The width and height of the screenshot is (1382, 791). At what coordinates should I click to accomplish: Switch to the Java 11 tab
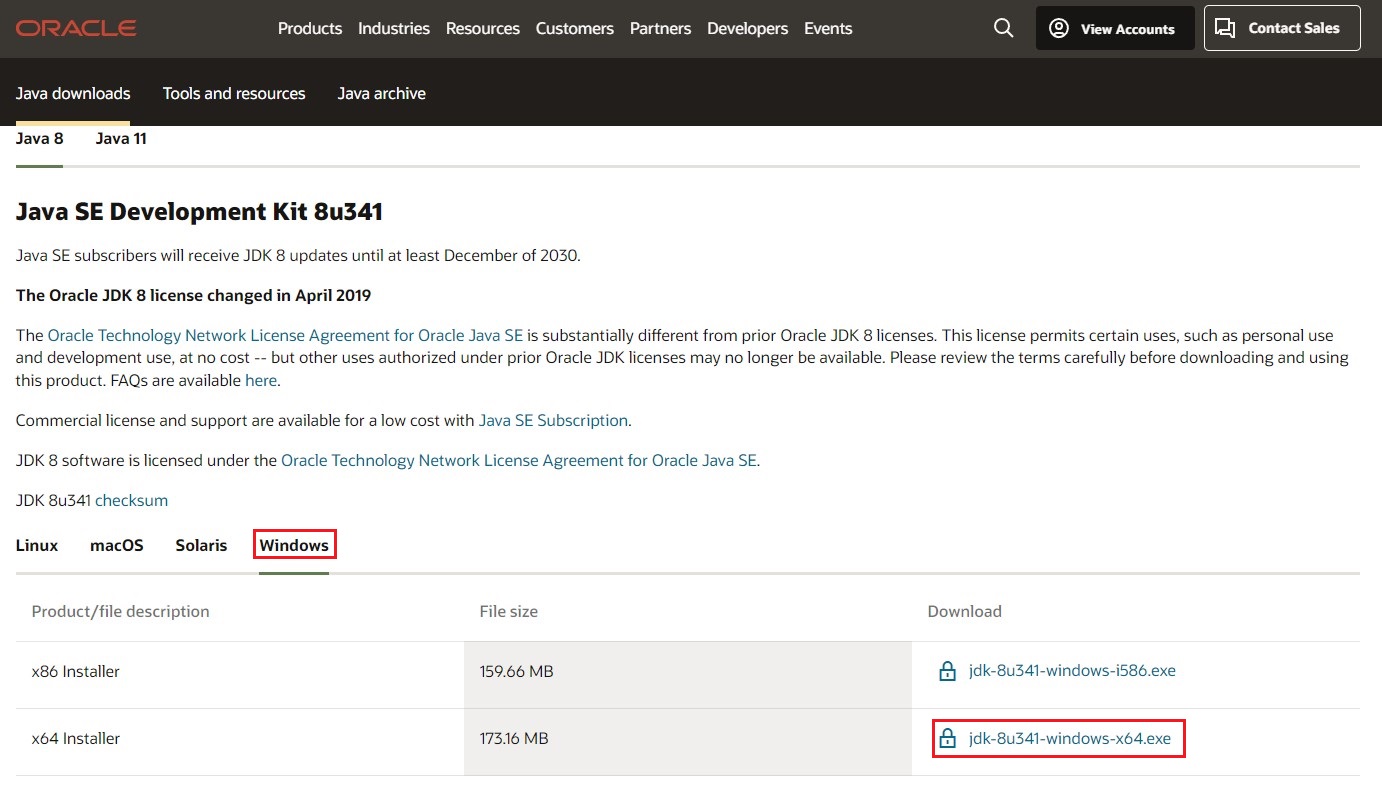coord(121,139)
